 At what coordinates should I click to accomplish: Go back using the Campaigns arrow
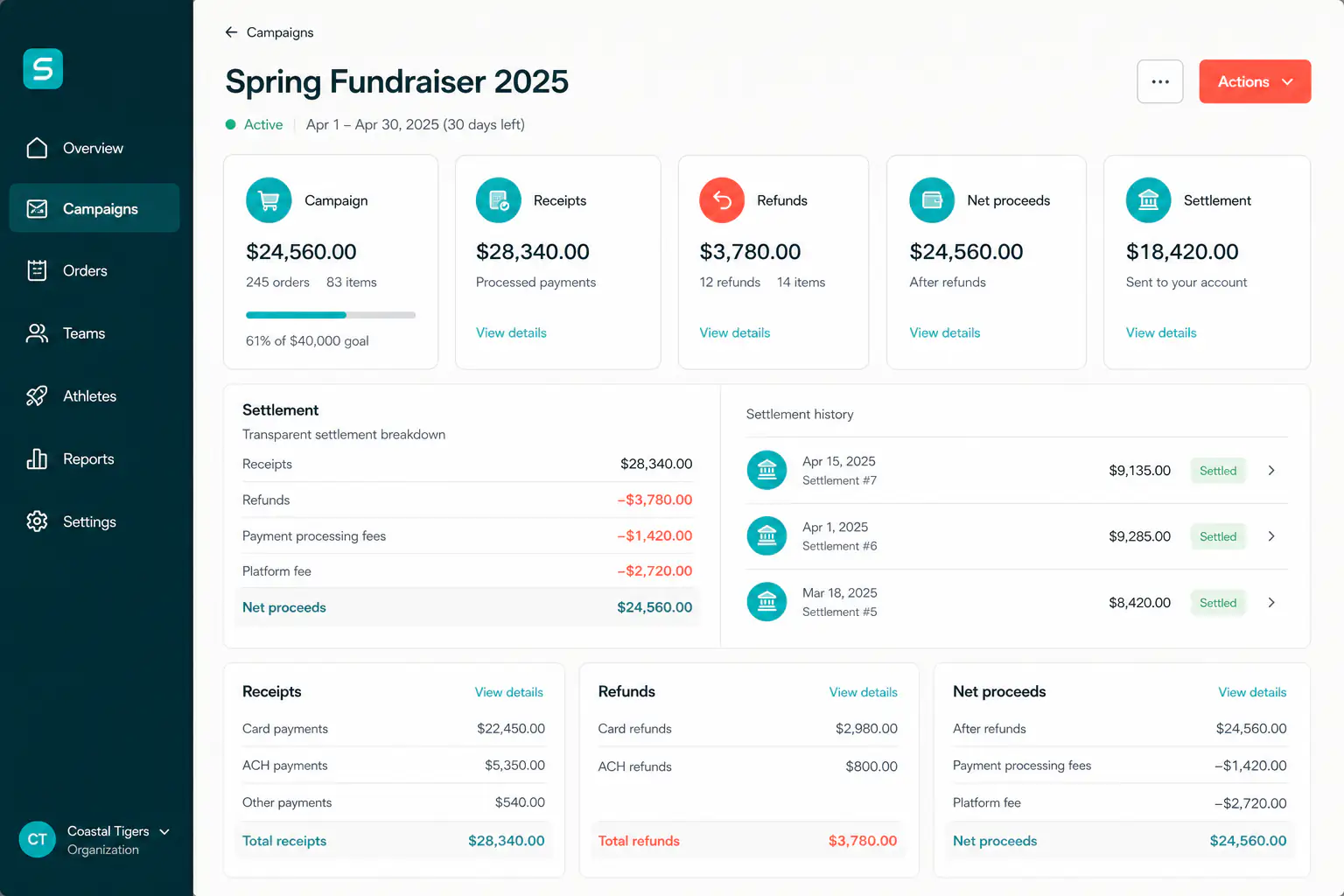(231, 32)
